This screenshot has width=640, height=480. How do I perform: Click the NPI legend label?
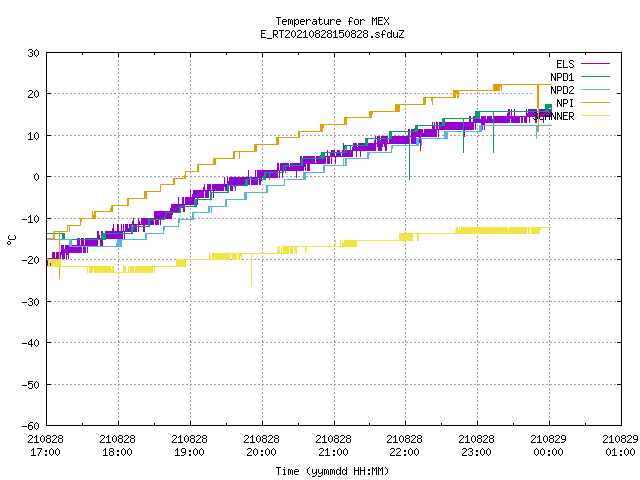coord(565,103)
